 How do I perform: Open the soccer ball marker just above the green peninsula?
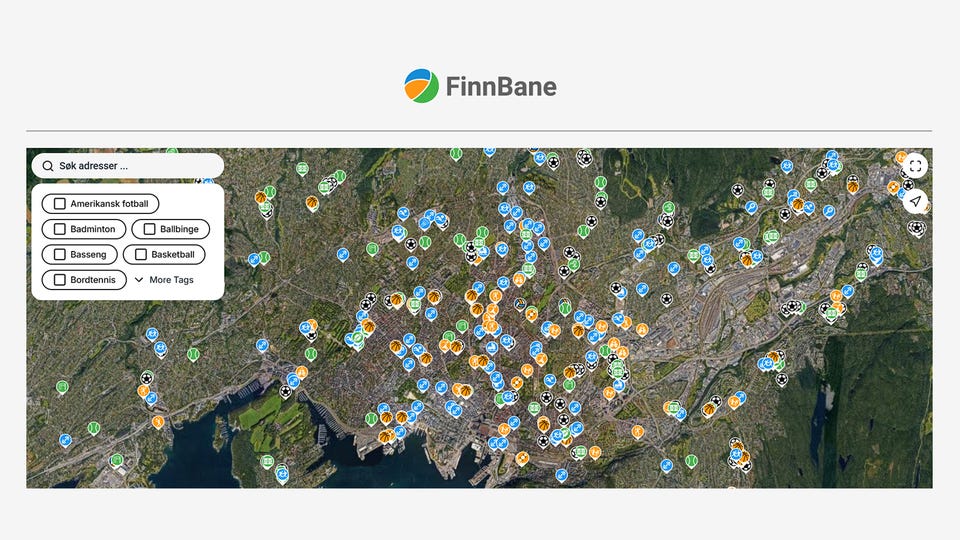[x=286, y=391]
